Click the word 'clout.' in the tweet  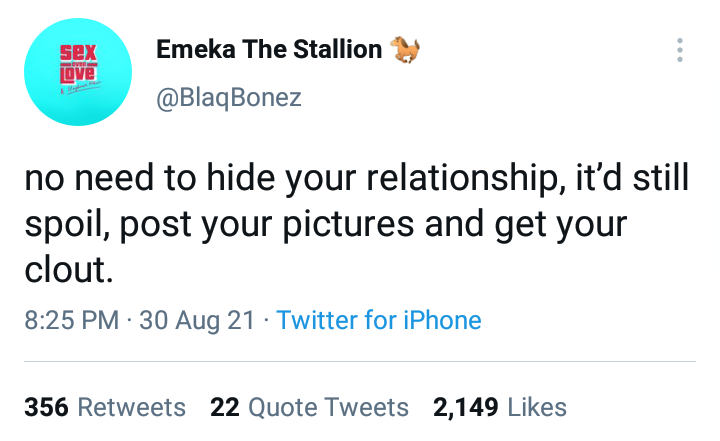[x=66, y=269]
